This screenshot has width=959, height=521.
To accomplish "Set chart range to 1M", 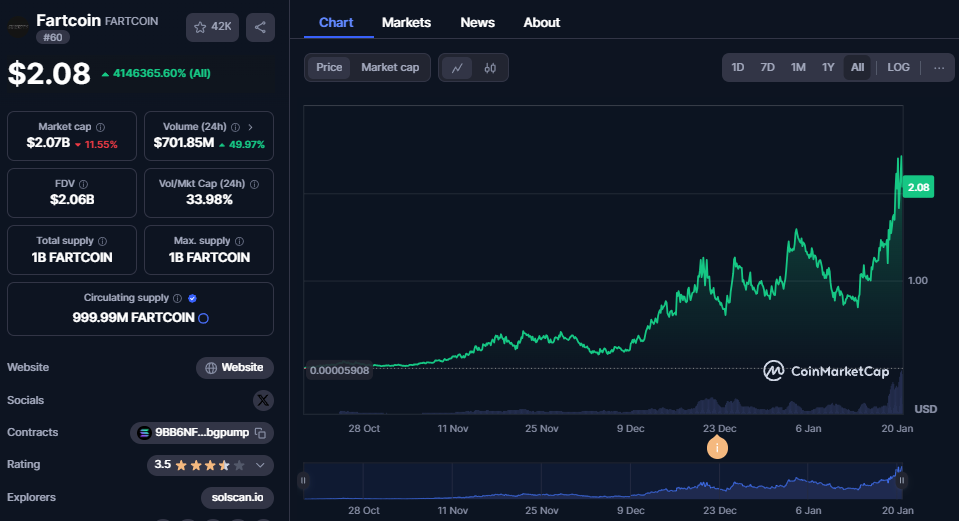I will [x=798, y=67].
